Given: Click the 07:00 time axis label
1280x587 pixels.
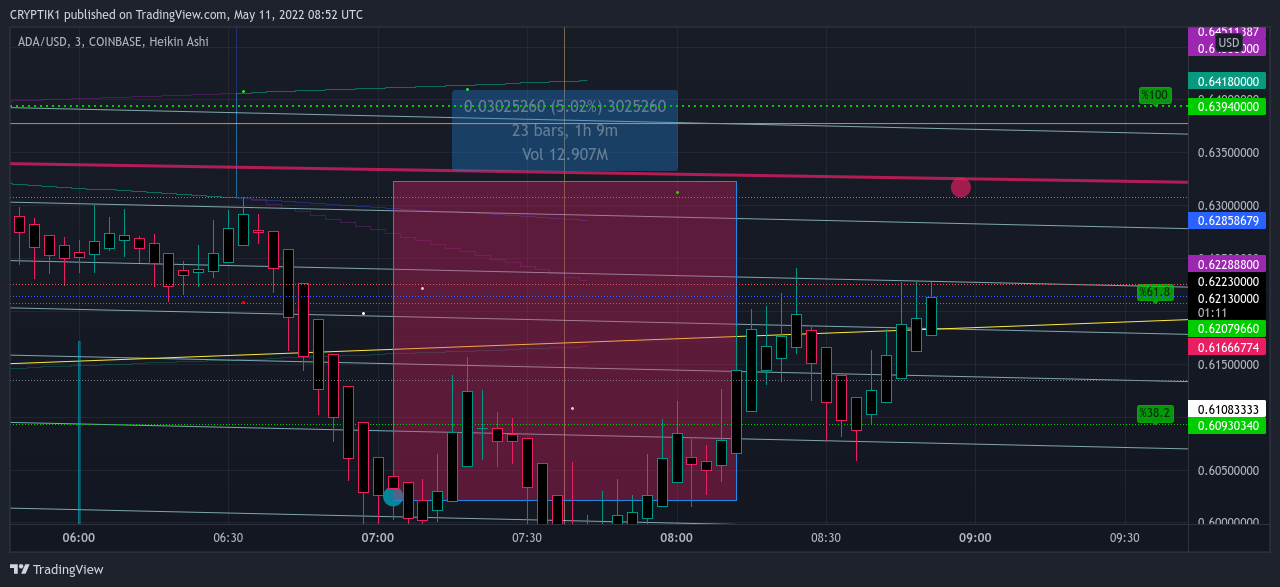Looking at the screenshot, I should (x=378, y=537).
